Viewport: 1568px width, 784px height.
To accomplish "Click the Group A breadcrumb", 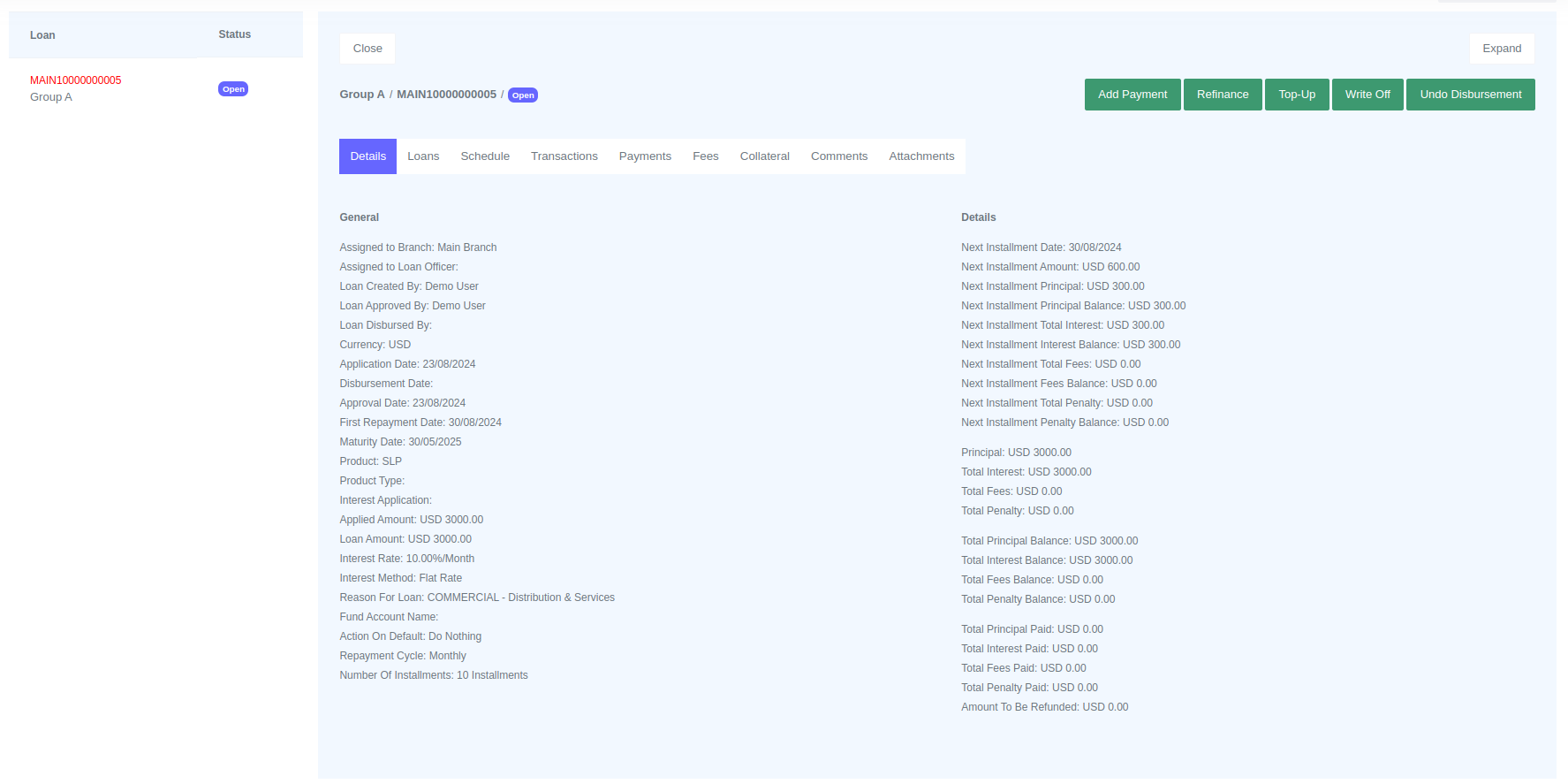I will pyautogui.click(x=362, y=95).
